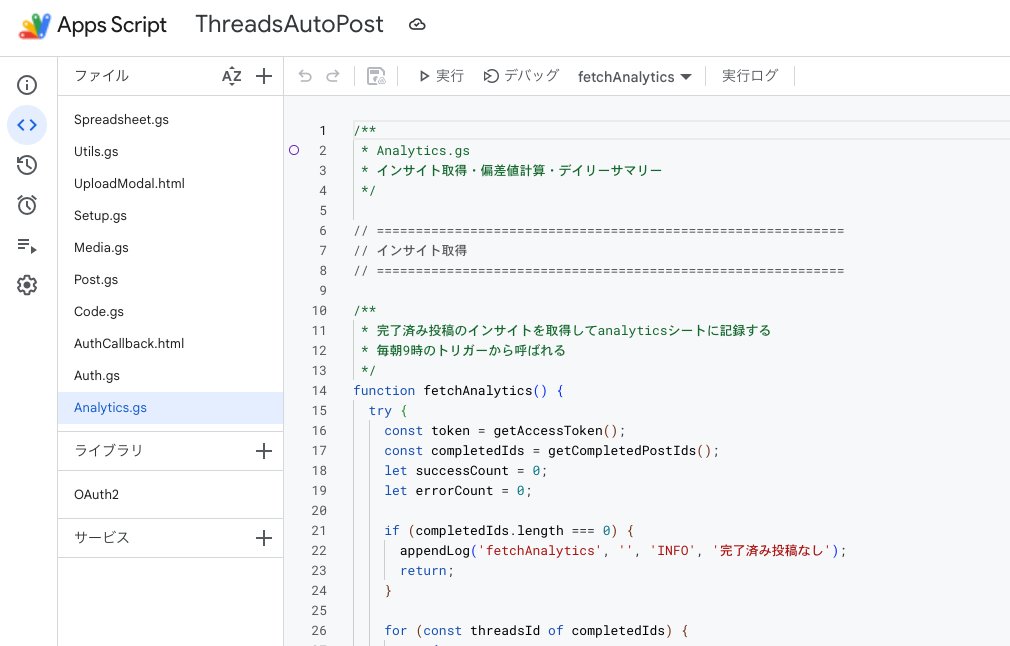Sort files alphabetically with AZ icon

(x=232, y=76)
